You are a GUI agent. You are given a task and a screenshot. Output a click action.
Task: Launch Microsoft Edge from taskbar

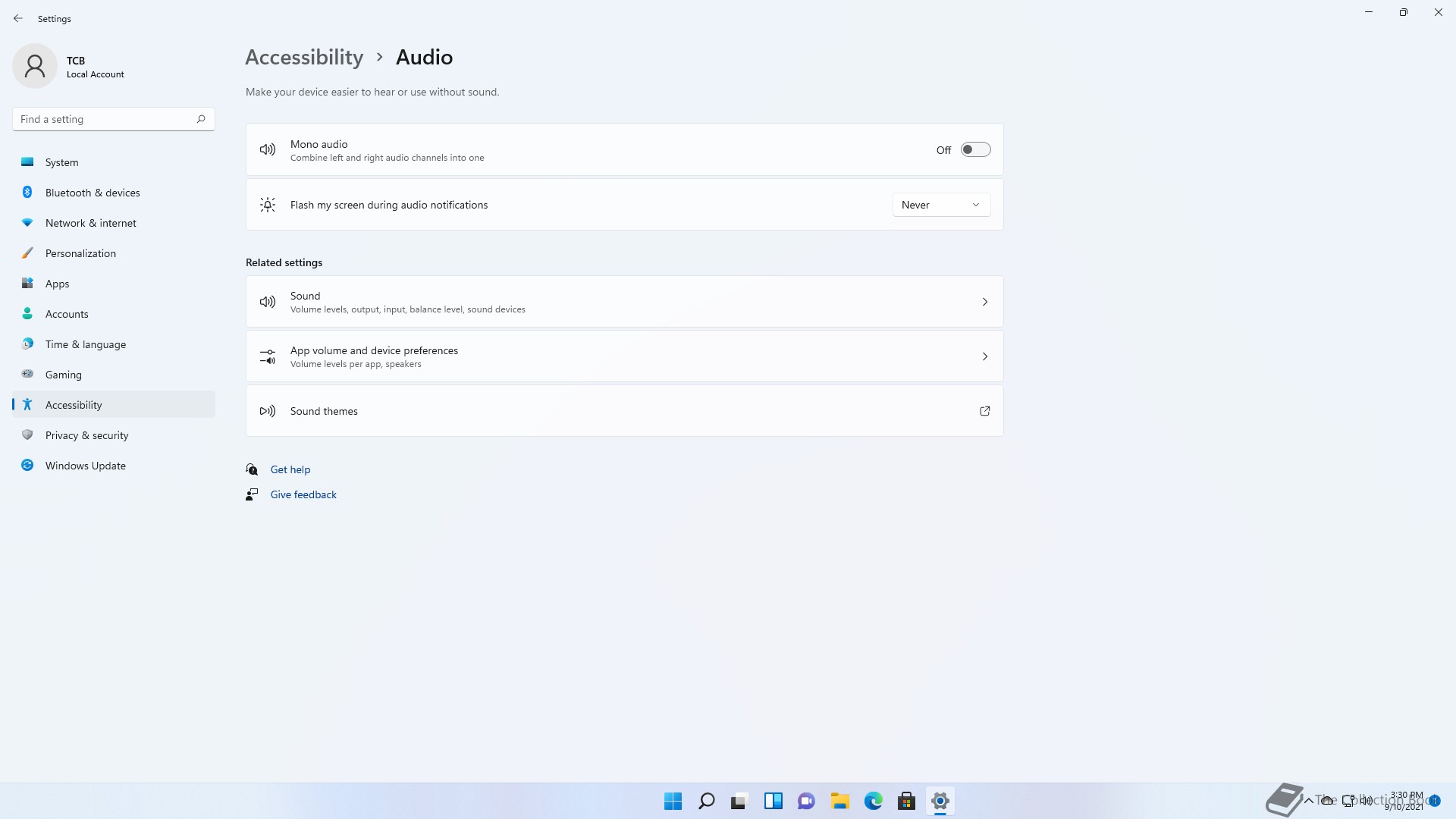[873, 801]
